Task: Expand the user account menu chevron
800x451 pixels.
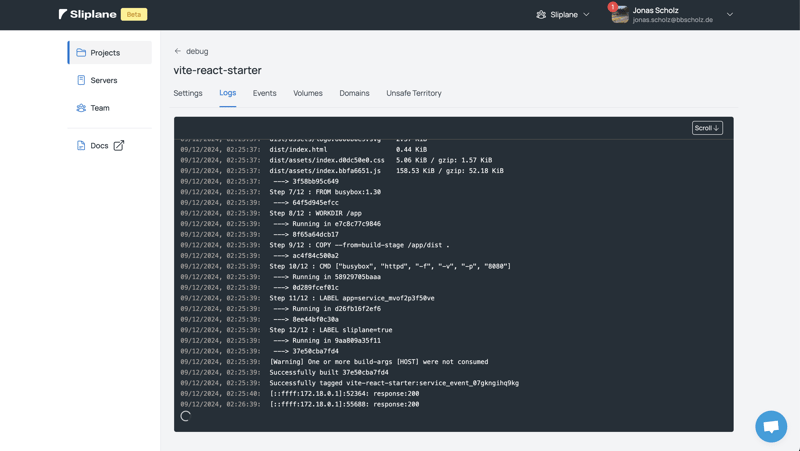Action: click(x=730, y=15)
